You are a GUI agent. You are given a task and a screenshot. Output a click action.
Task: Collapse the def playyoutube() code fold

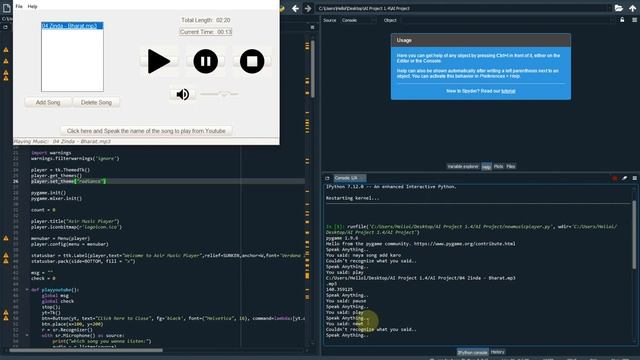click(x=27, y=290)
